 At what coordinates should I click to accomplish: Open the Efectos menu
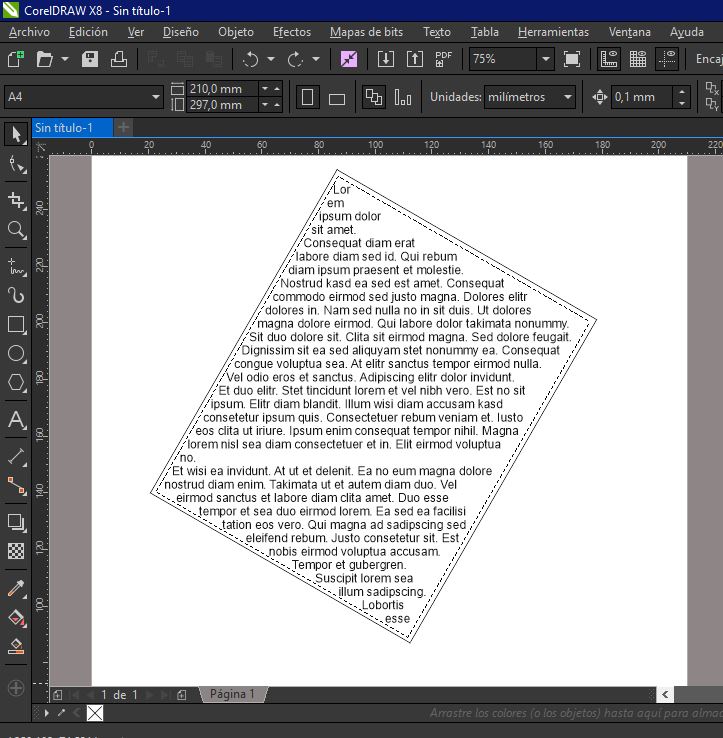292,32
